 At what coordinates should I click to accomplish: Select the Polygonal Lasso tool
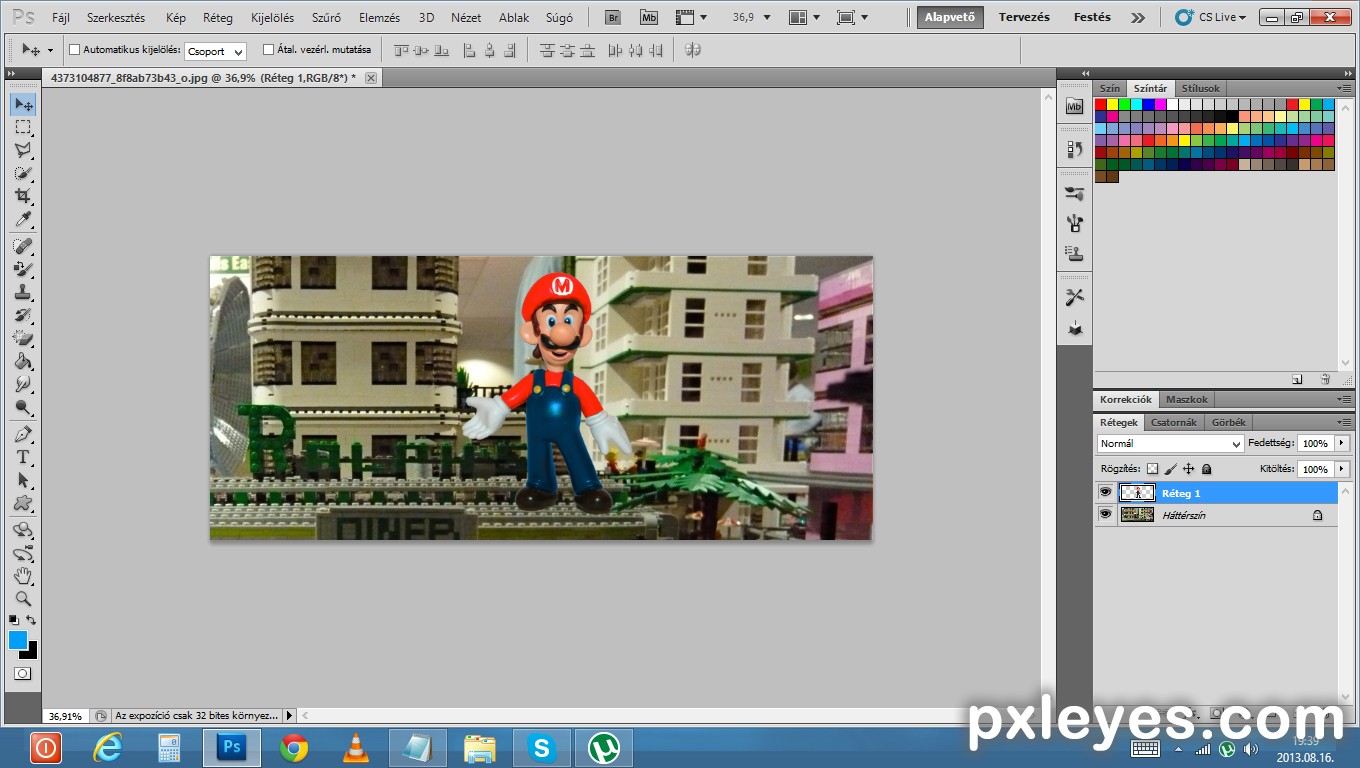tap(23, 150)
